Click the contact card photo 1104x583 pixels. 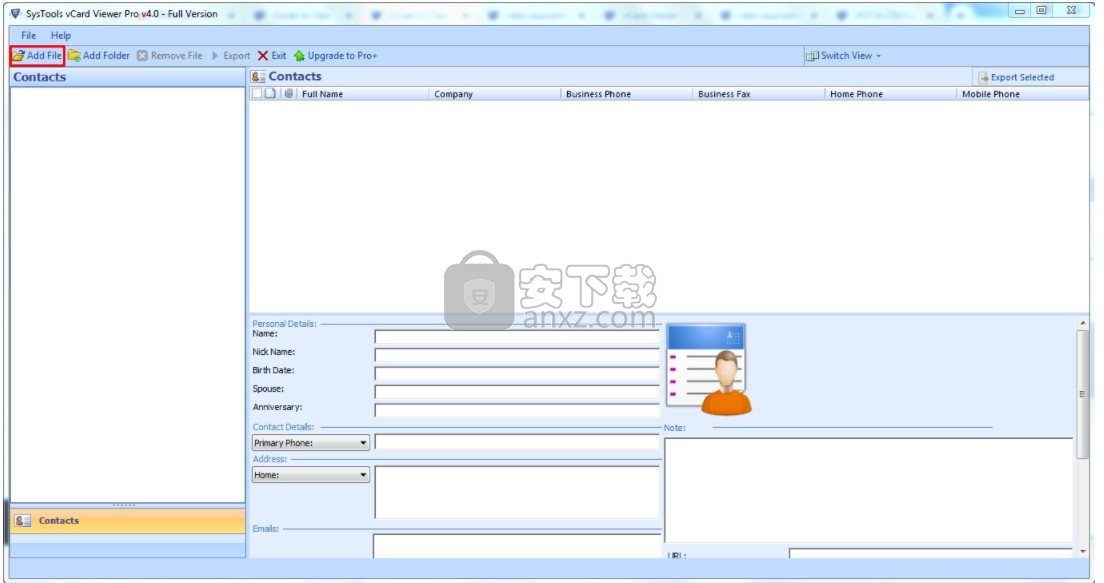point(709,370)
